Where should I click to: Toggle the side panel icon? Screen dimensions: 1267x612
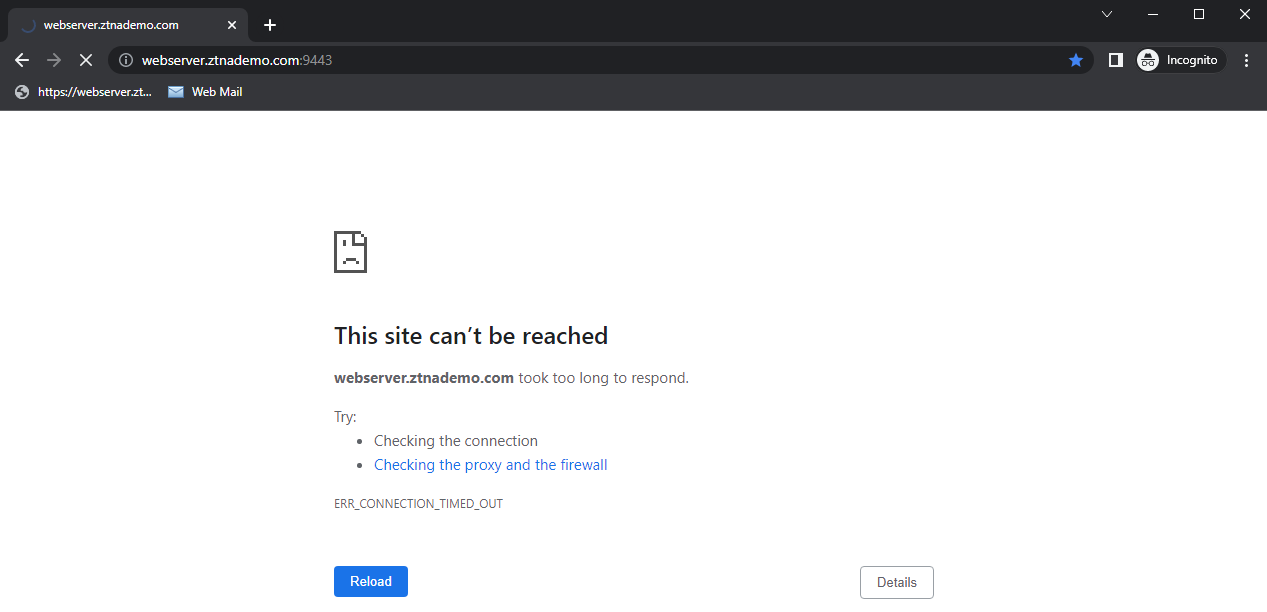coord(1116,60)
